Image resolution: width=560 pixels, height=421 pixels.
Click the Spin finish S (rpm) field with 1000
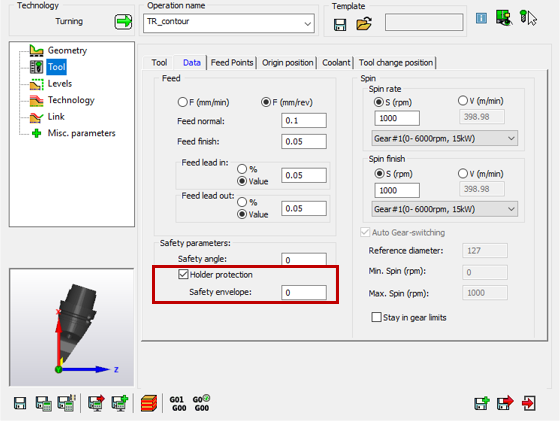pos(397,190)
